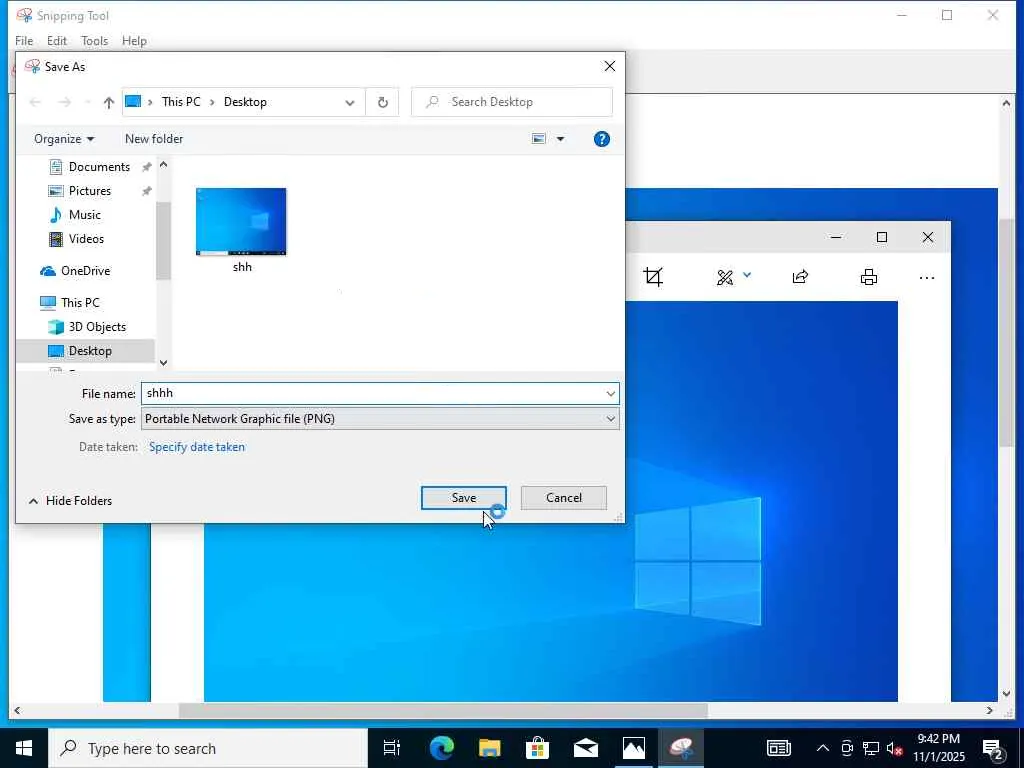
Task: Open 3D Objects in the navigation pane
Action: click(97, 327)
